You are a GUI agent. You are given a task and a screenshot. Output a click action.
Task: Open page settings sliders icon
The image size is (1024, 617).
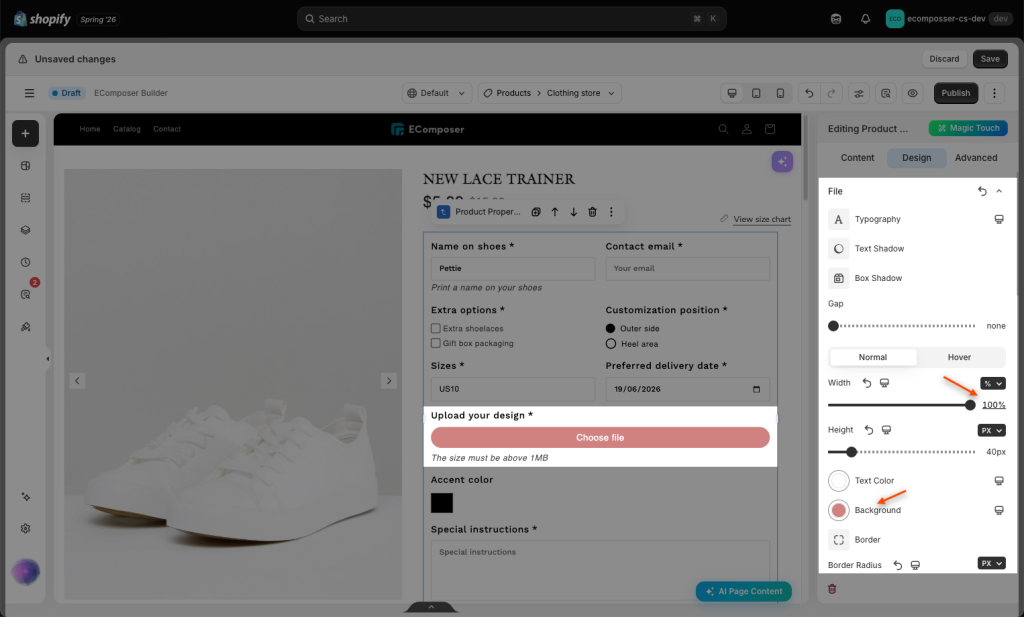[x=859, y=93]
